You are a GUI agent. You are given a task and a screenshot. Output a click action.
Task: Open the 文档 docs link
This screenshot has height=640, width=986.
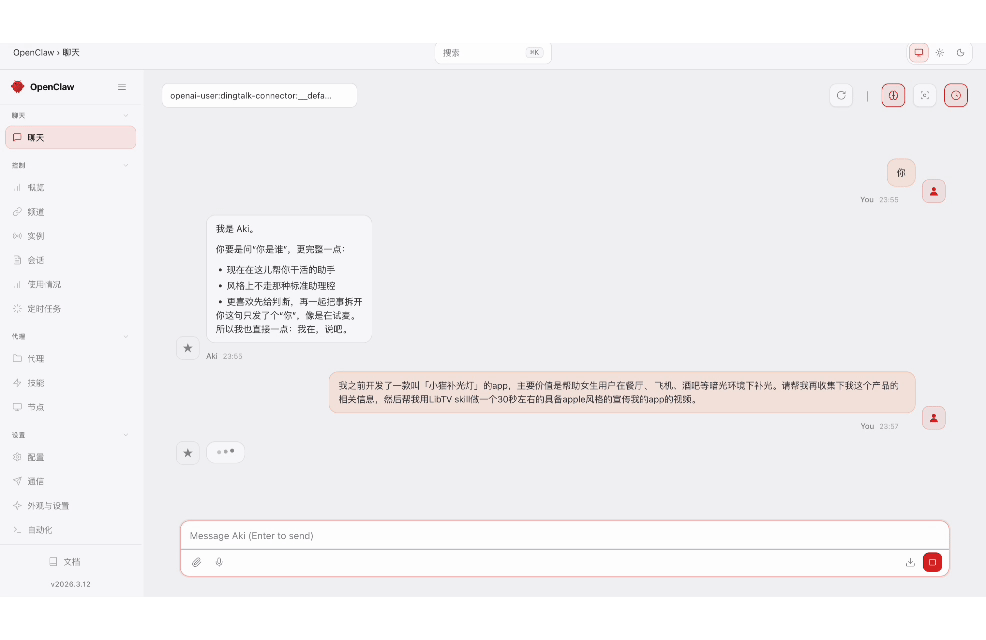click(65, 561)
